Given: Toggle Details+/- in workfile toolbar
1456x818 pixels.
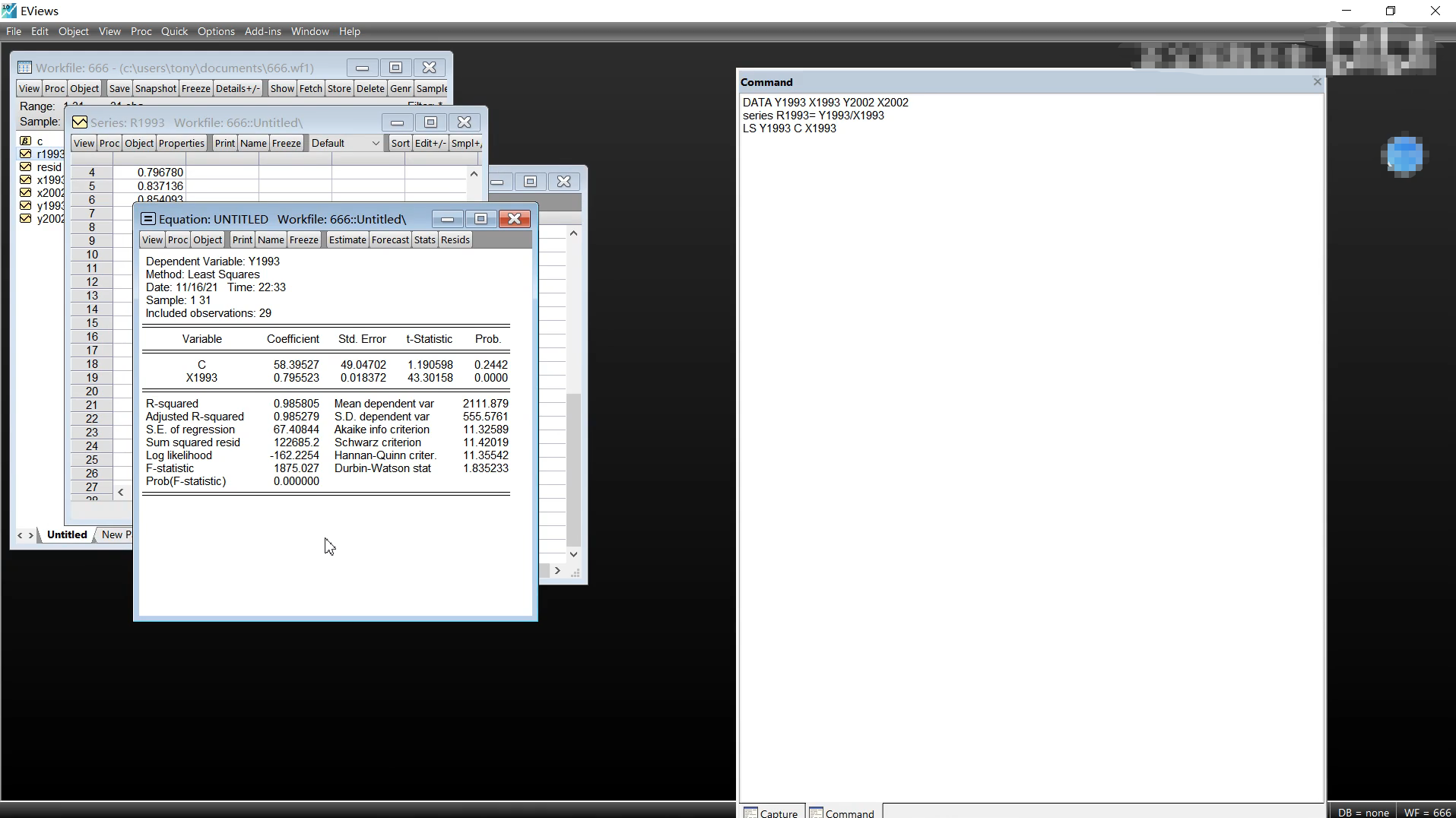Looking at the screenshot, I should click(237, 88).
